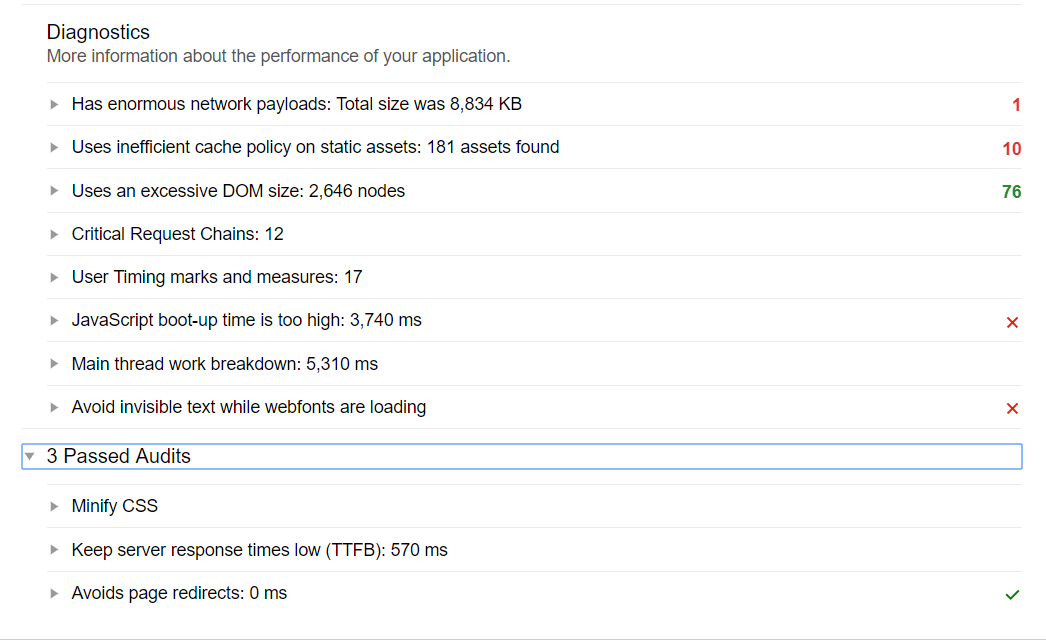This screenshot has width=1046, height=644.
Task: Open the Minify CSS passed audit
Action: pyautogui.click(x=114, y=506)
